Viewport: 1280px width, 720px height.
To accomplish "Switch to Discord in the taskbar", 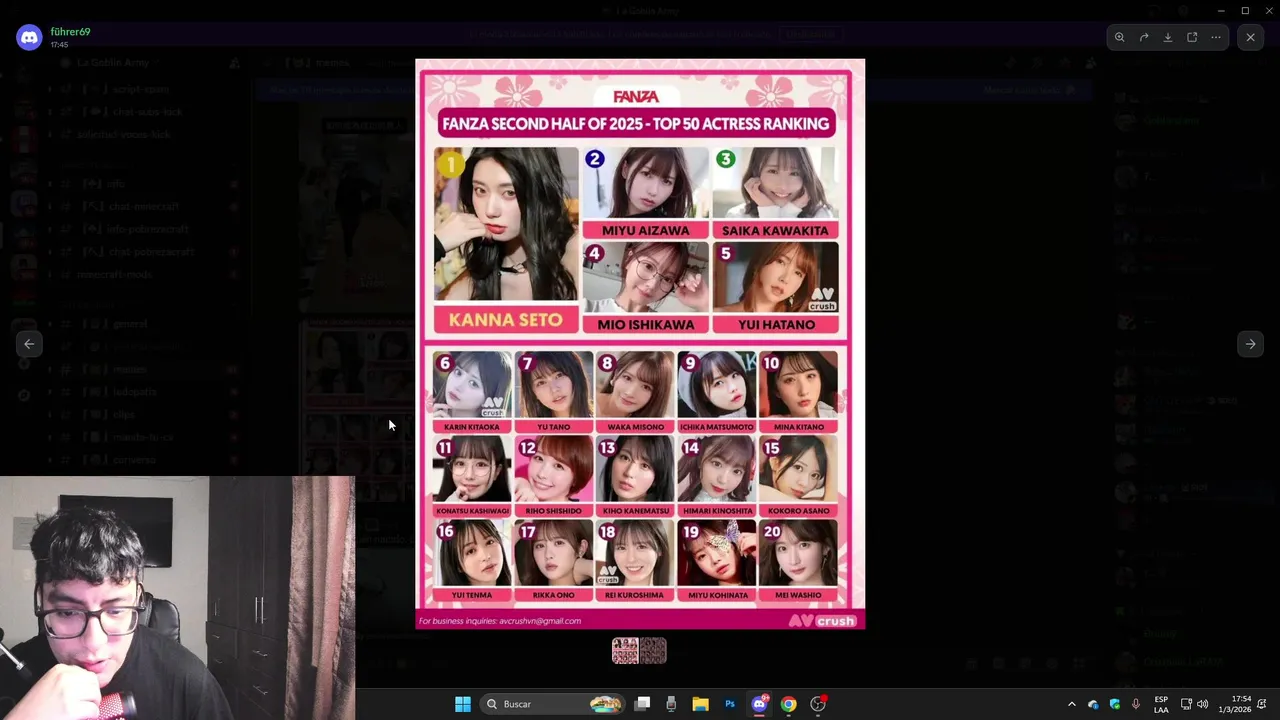I will click(x=759, y=704).
